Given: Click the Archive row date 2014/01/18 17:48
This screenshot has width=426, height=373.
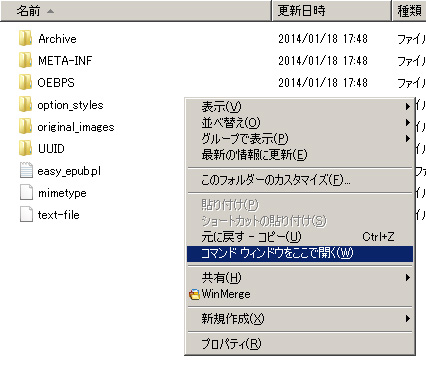Looking at the screenshot, I should click(323, 39).
